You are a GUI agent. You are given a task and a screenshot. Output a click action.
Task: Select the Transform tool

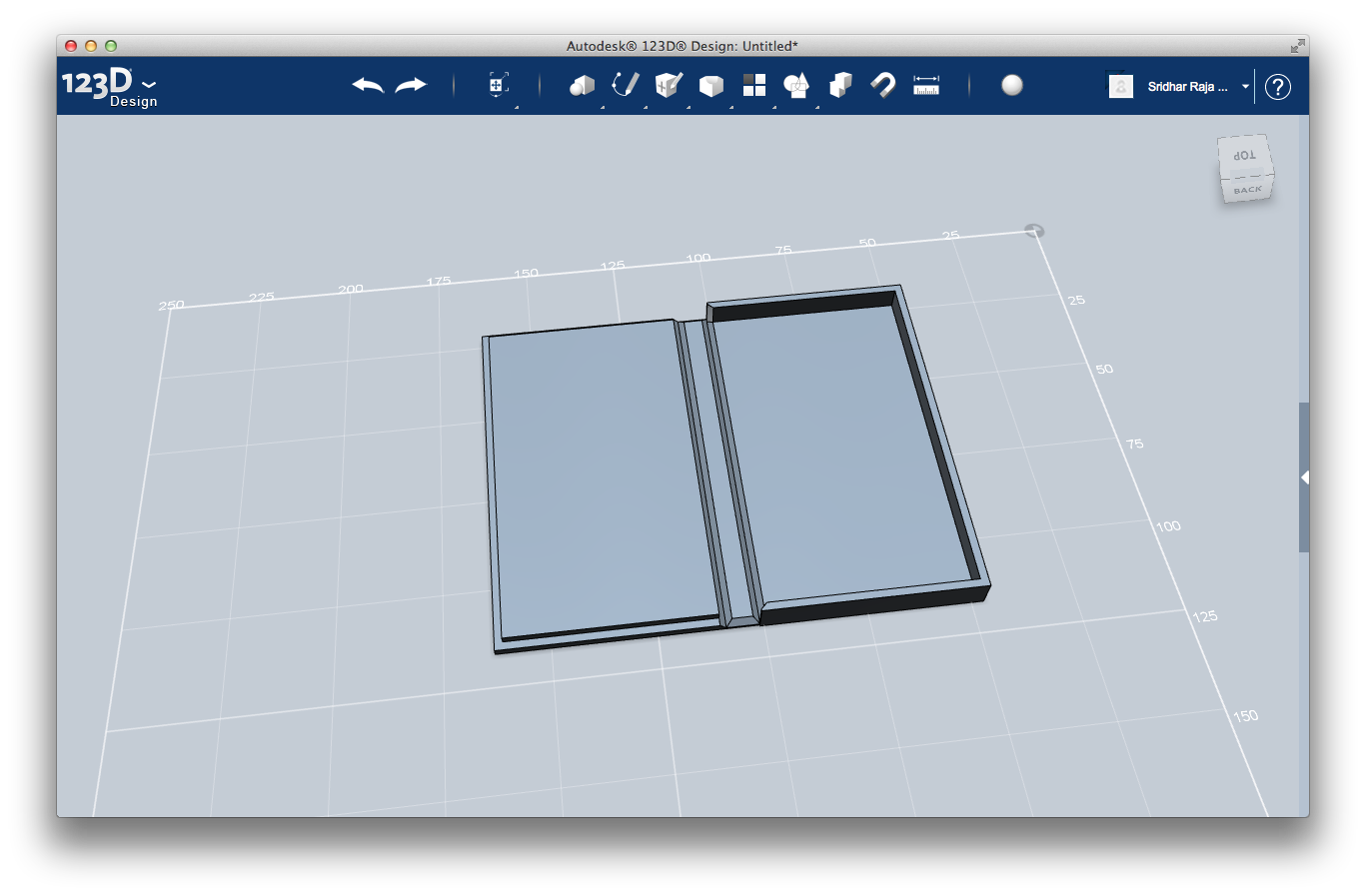click(x=497, y=86)
